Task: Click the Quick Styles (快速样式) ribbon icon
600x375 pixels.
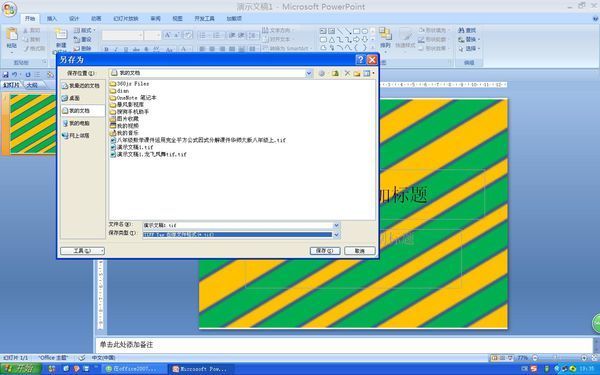Action: (405, 38)
